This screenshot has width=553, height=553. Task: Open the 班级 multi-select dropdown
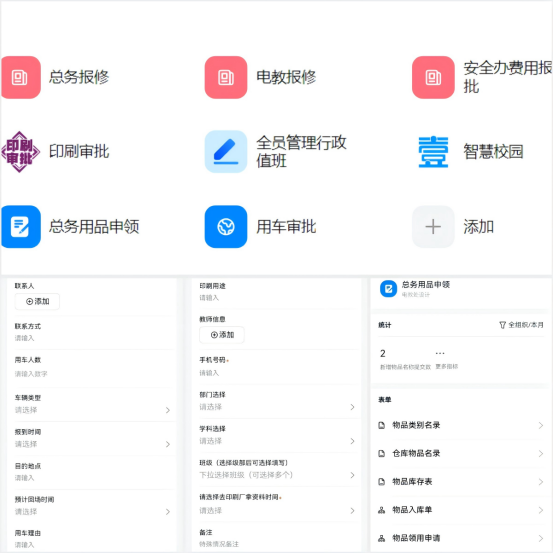[x=277, y=469]
